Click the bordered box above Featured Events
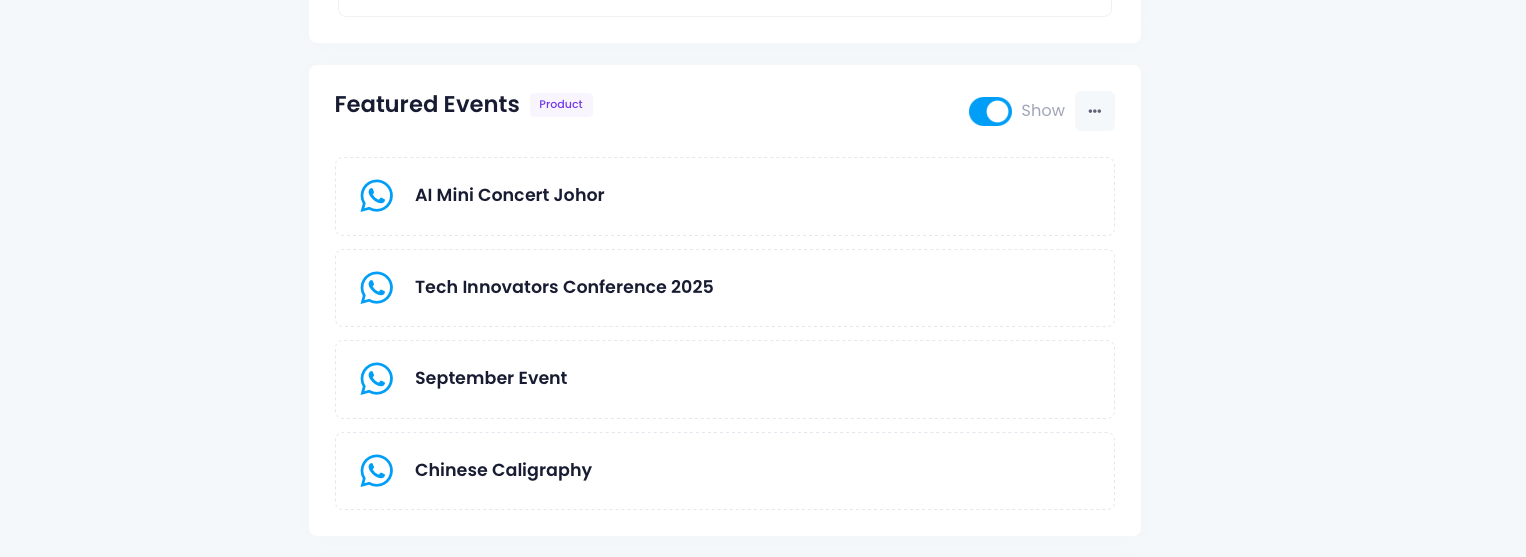This screenshot has height=557, width=1526. (724, 8)
